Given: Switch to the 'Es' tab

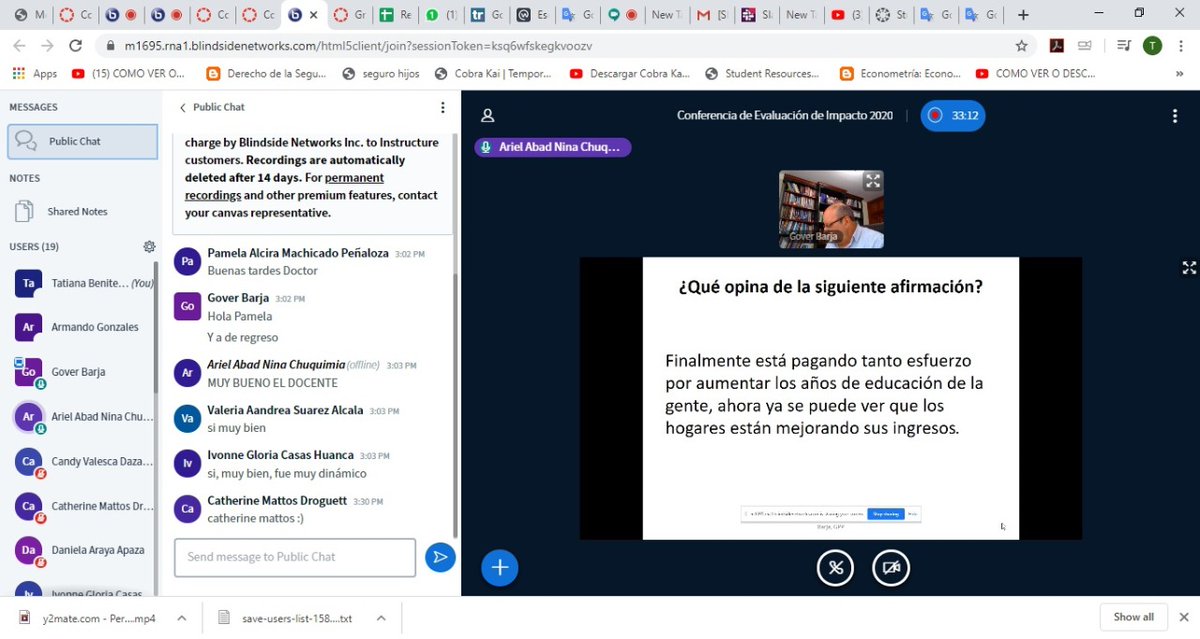Looking at the screenshot, I should point(531,15).
